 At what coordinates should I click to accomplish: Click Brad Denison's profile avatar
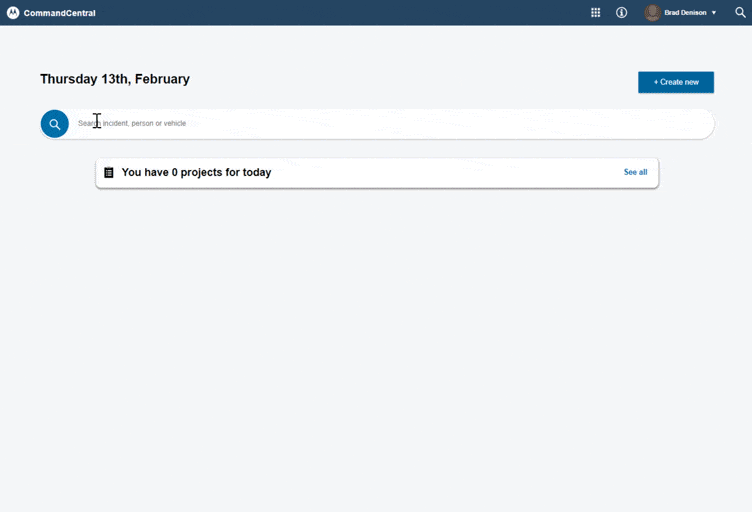(652, 13)
